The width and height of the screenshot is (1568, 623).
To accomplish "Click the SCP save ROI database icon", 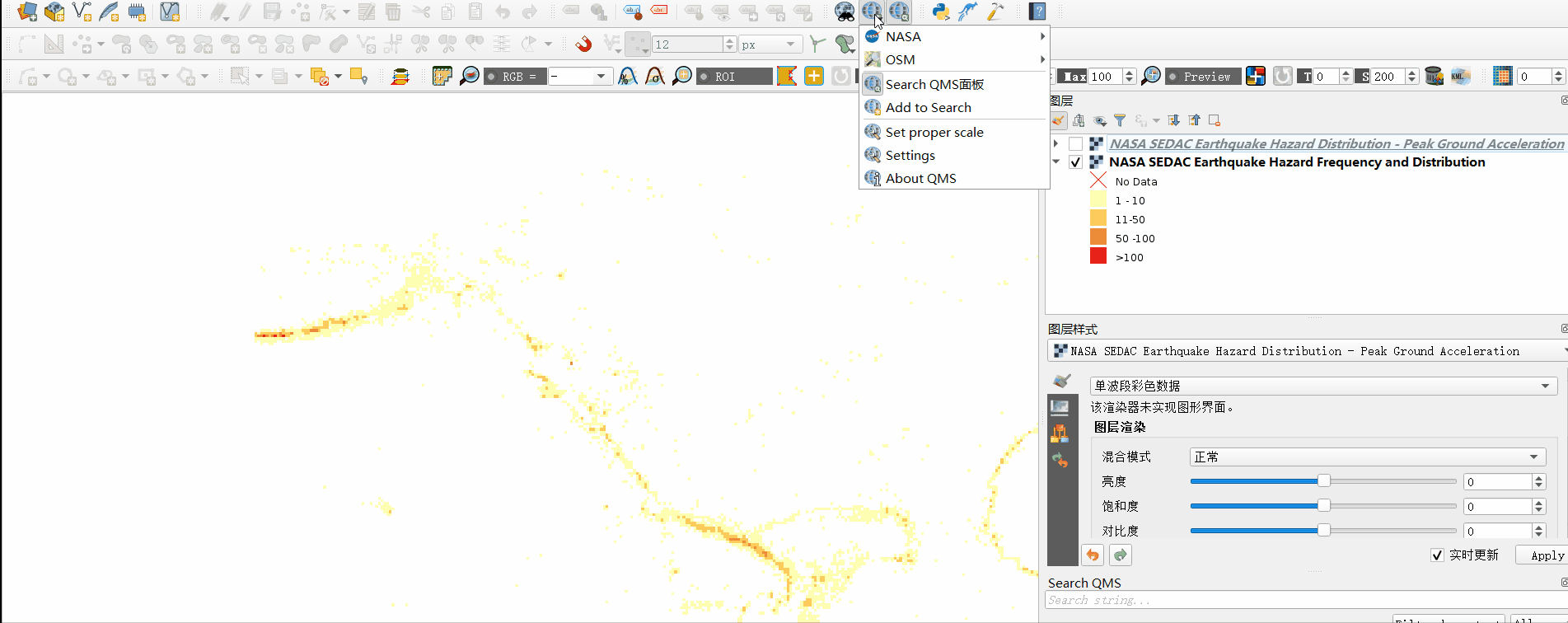I will pyautogui.click(x=1434, y=77).
